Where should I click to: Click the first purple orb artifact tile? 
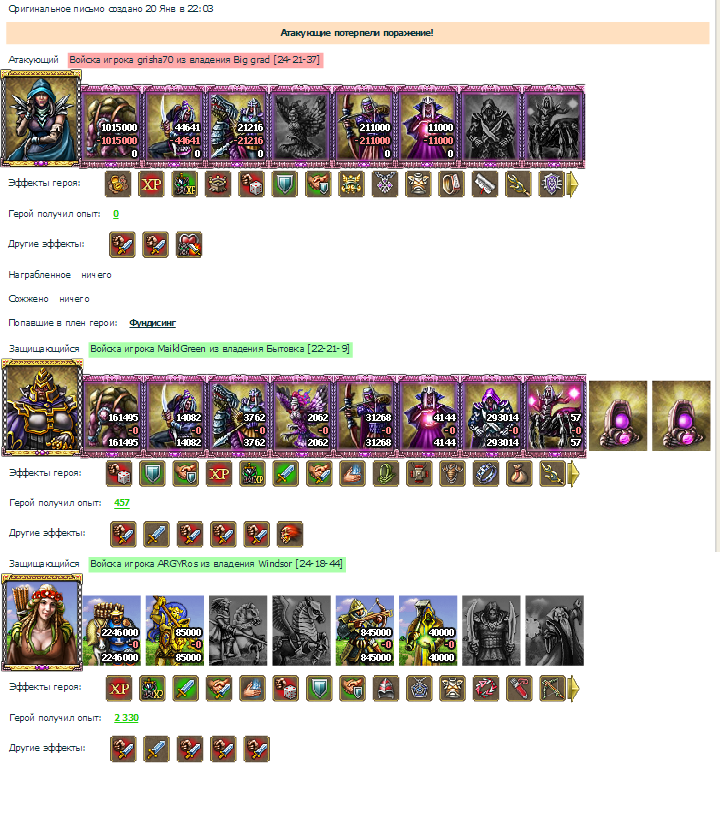[618, 416]
